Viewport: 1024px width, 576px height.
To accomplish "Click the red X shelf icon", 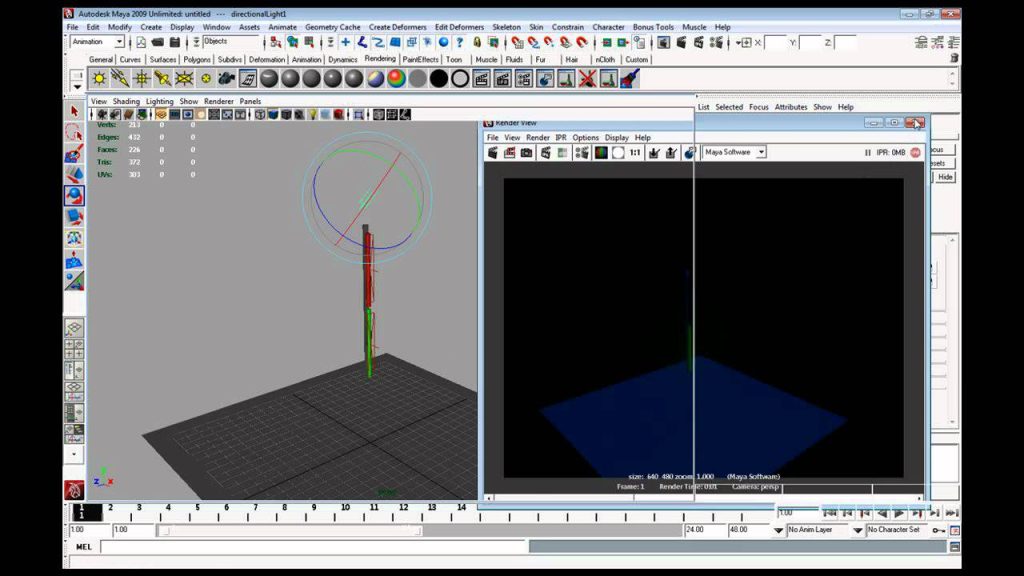I will tap(587, 79).
